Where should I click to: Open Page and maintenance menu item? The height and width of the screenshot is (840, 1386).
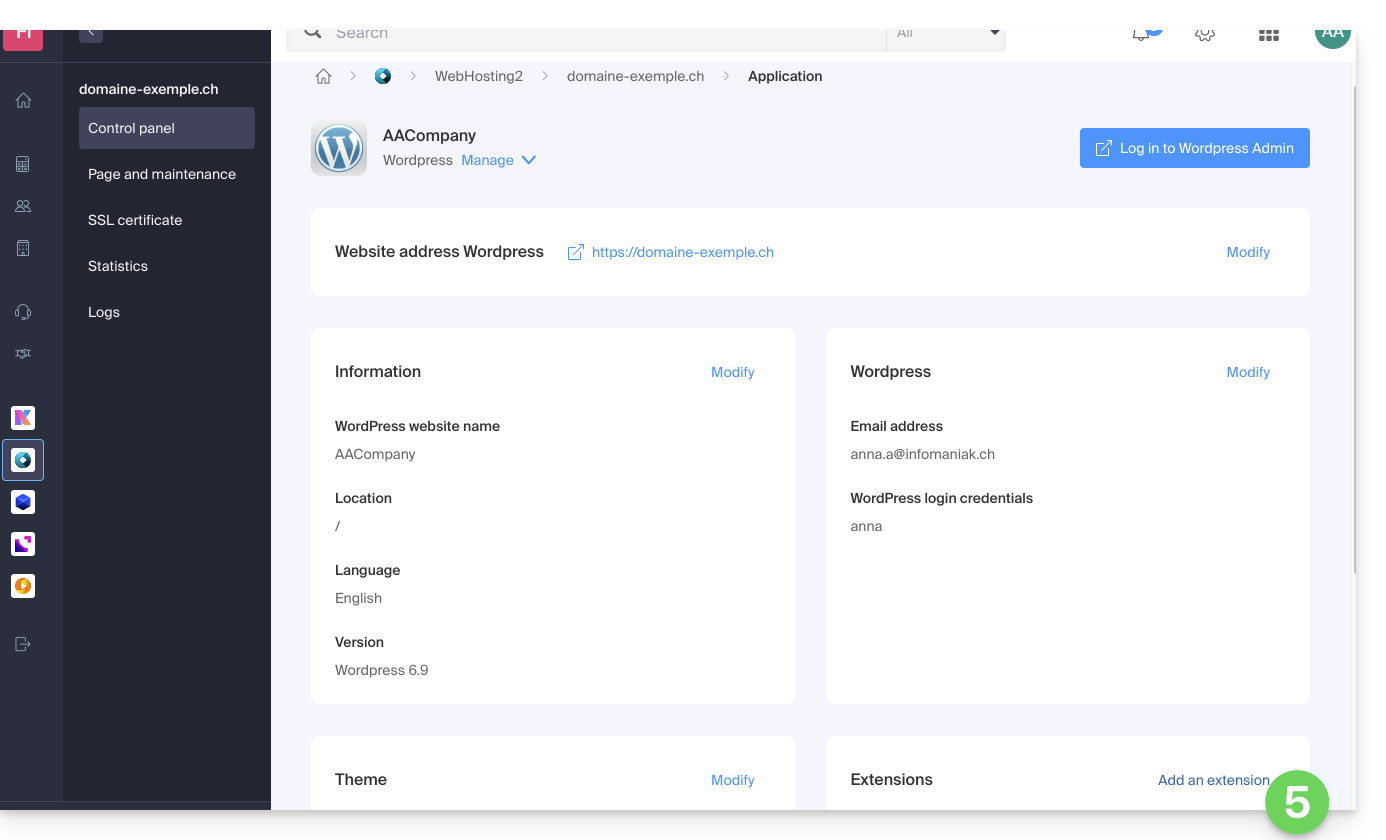pyautogui.click(x=162, y=174)
